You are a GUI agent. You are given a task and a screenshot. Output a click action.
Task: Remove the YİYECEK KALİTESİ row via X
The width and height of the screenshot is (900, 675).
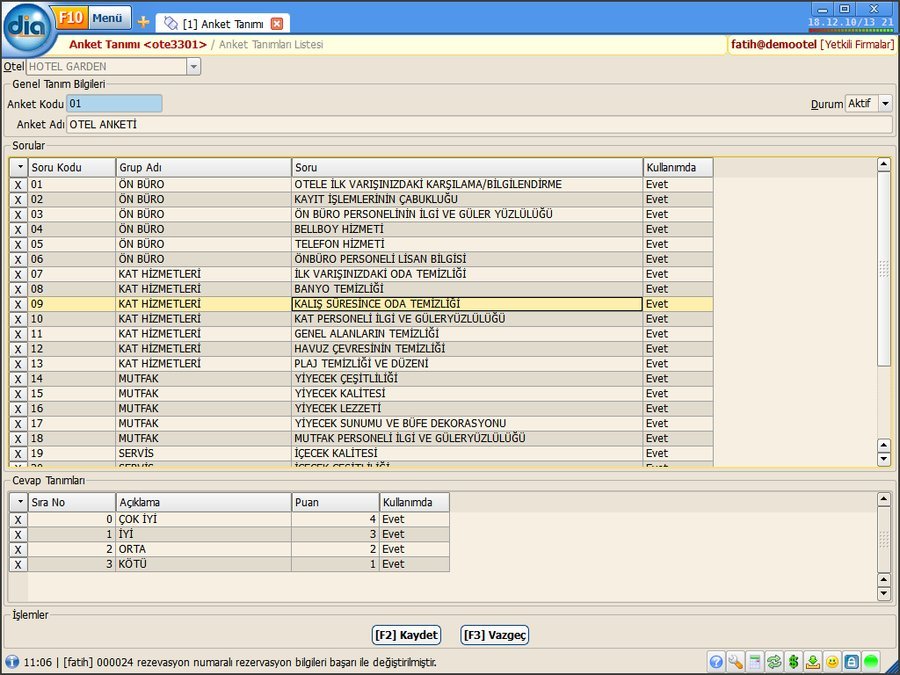[x=18, y=394]
